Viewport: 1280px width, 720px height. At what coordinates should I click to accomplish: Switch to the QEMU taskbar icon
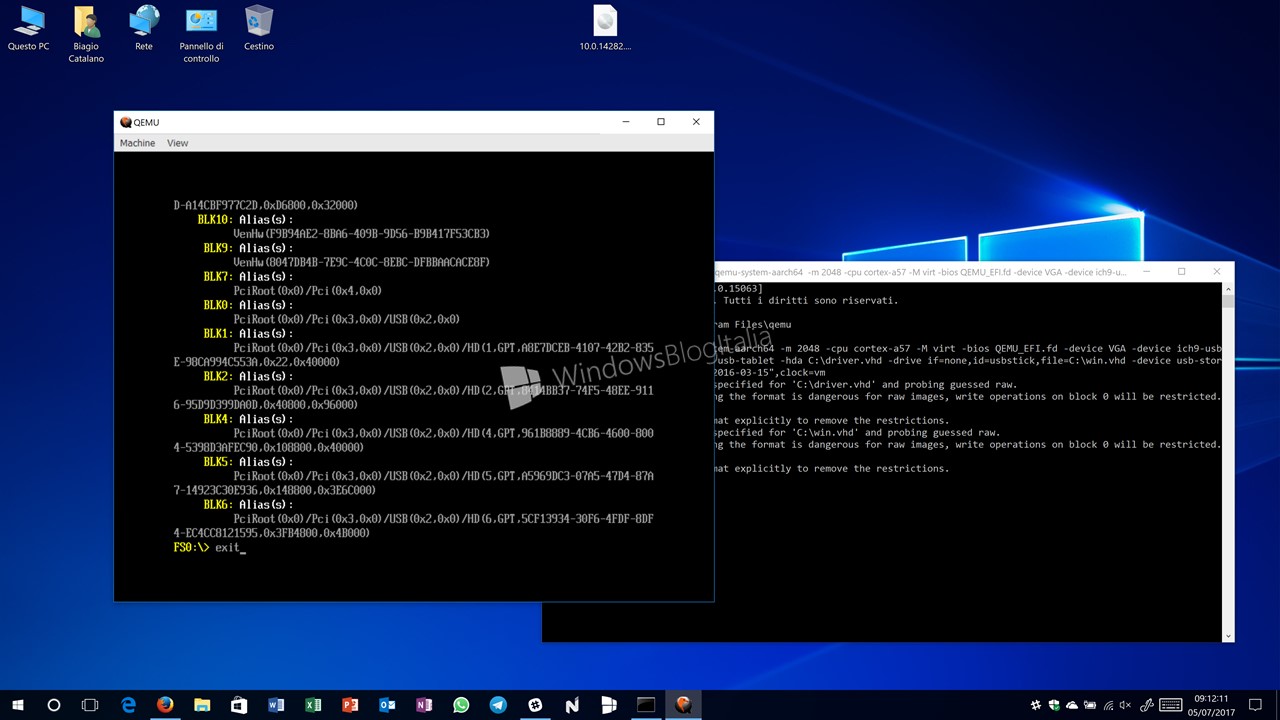pyautogui.click(x=683, y=705)
